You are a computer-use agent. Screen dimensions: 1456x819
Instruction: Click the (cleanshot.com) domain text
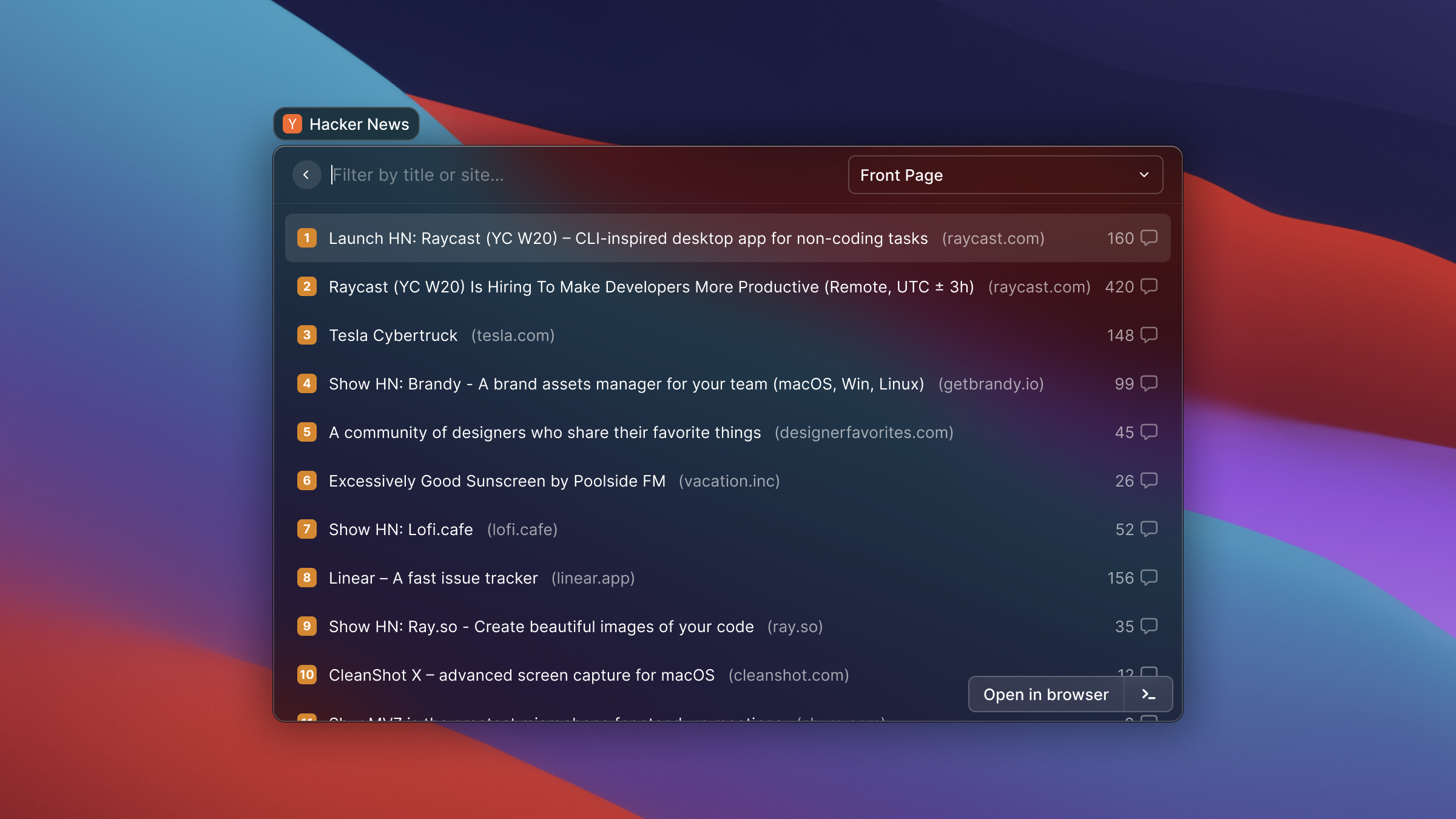[789, 675]
